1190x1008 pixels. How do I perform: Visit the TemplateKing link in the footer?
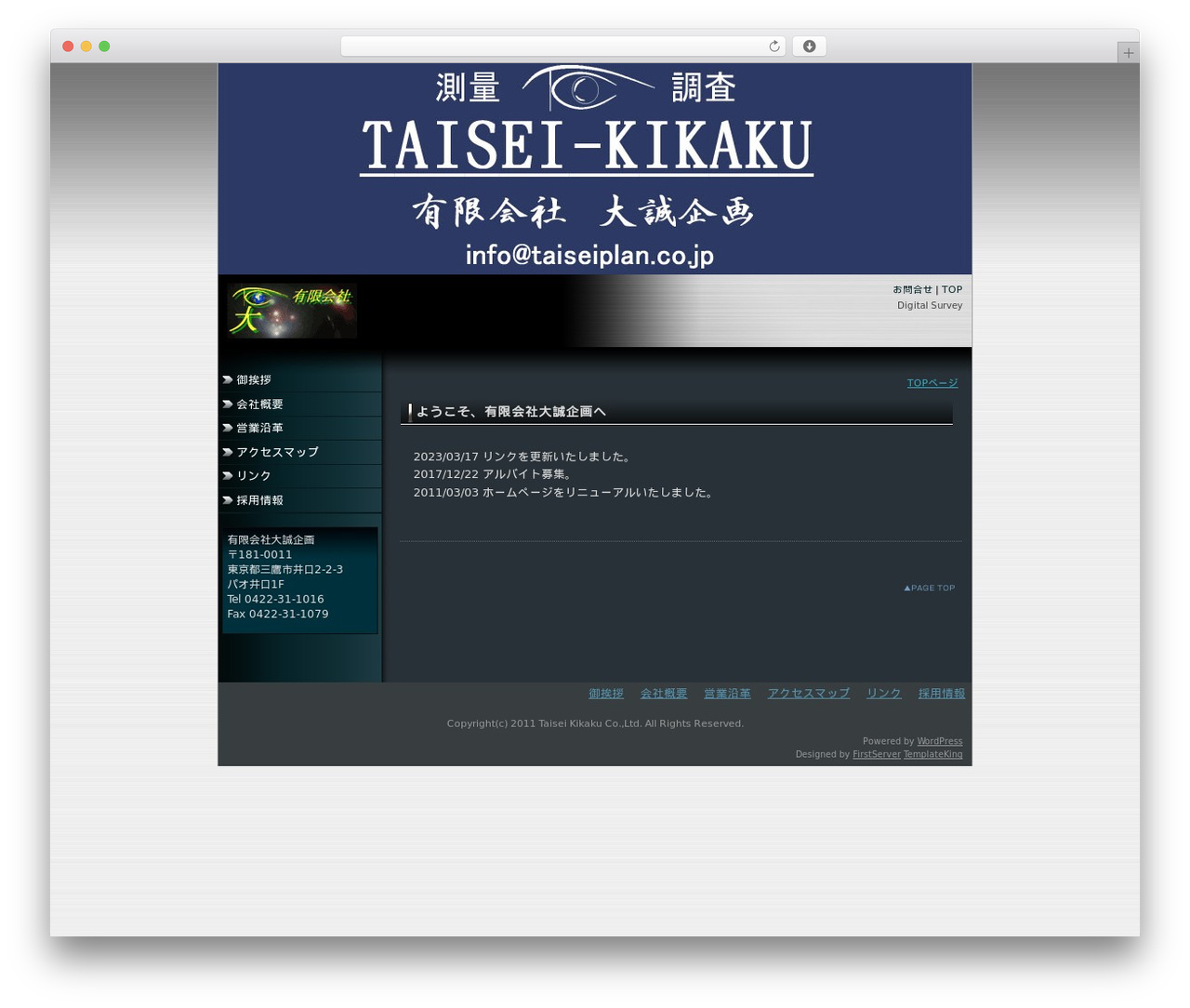[933, 755]
